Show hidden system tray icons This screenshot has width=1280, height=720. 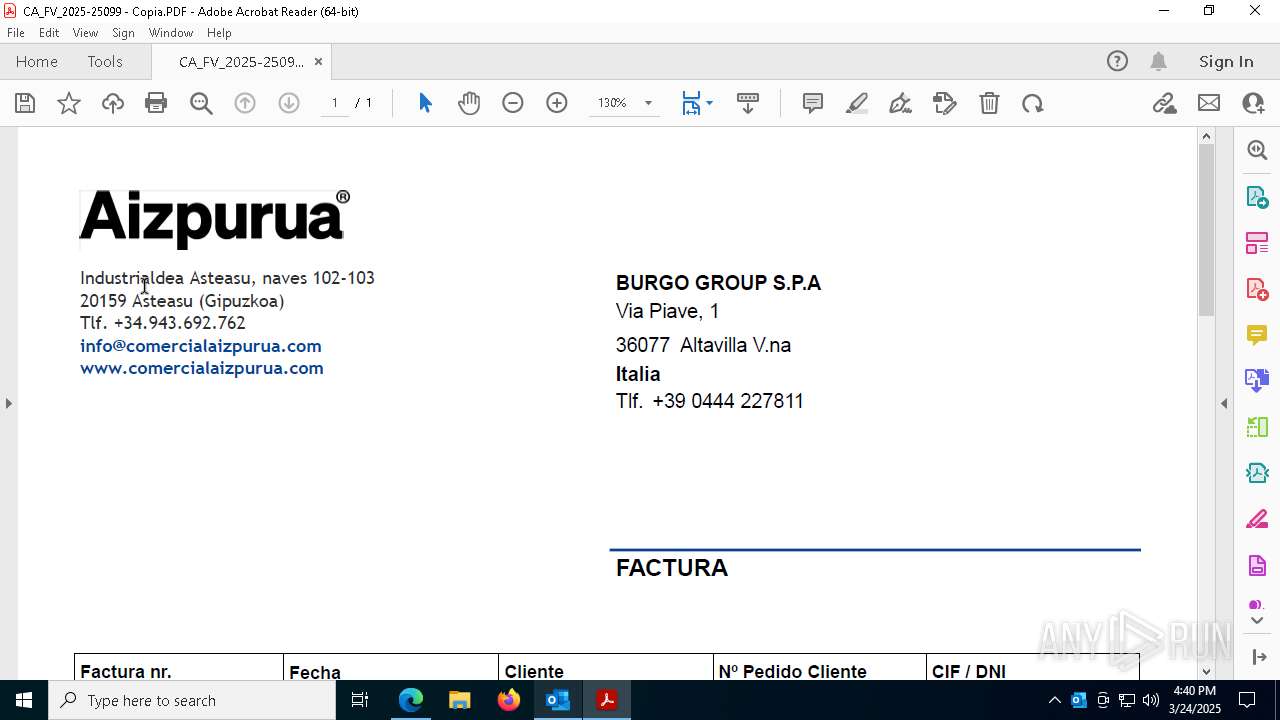click(x=1054, y=700)
